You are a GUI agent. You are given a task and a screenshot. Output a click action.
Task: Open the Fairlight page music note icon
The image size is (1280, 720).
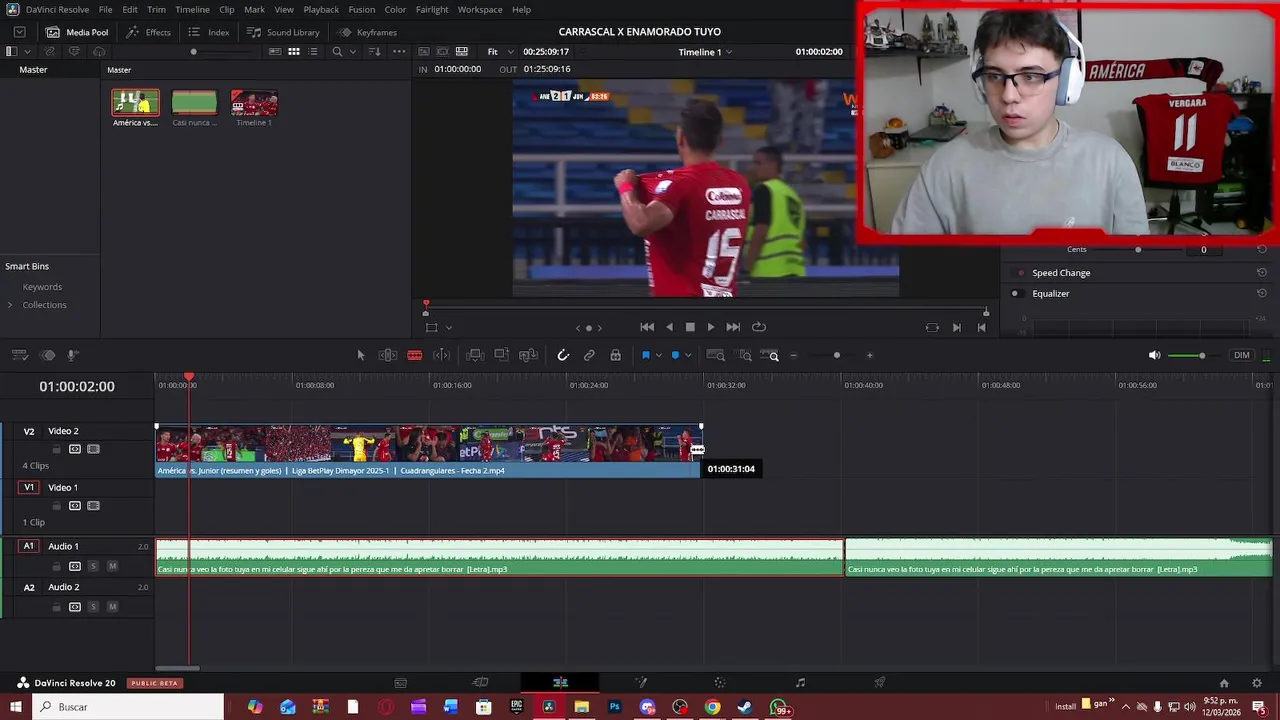[x=800, y=683]
